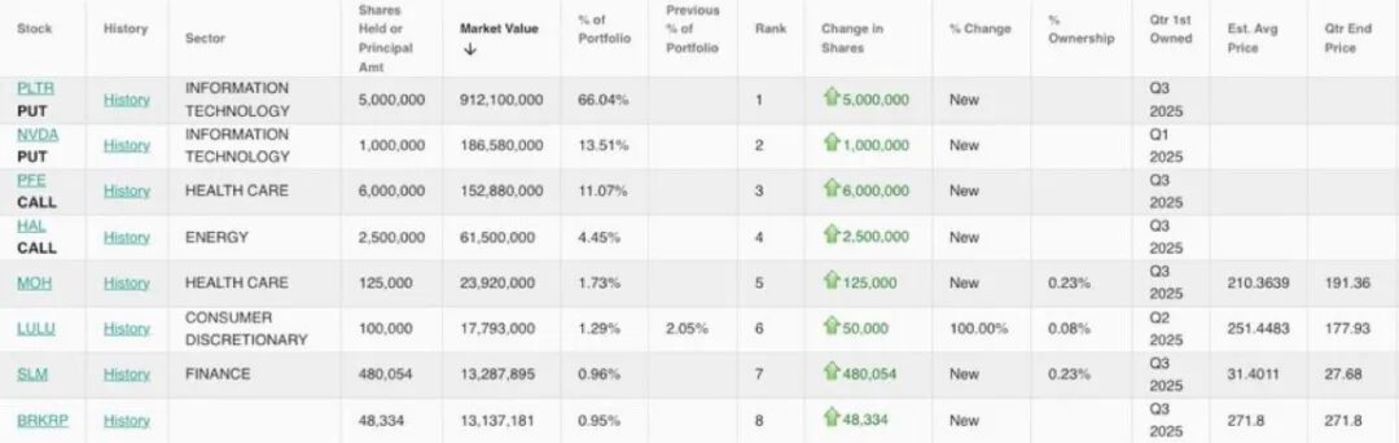View History for the MOH row
Viewport: 1399px width, 443px height.
point(126,283)
